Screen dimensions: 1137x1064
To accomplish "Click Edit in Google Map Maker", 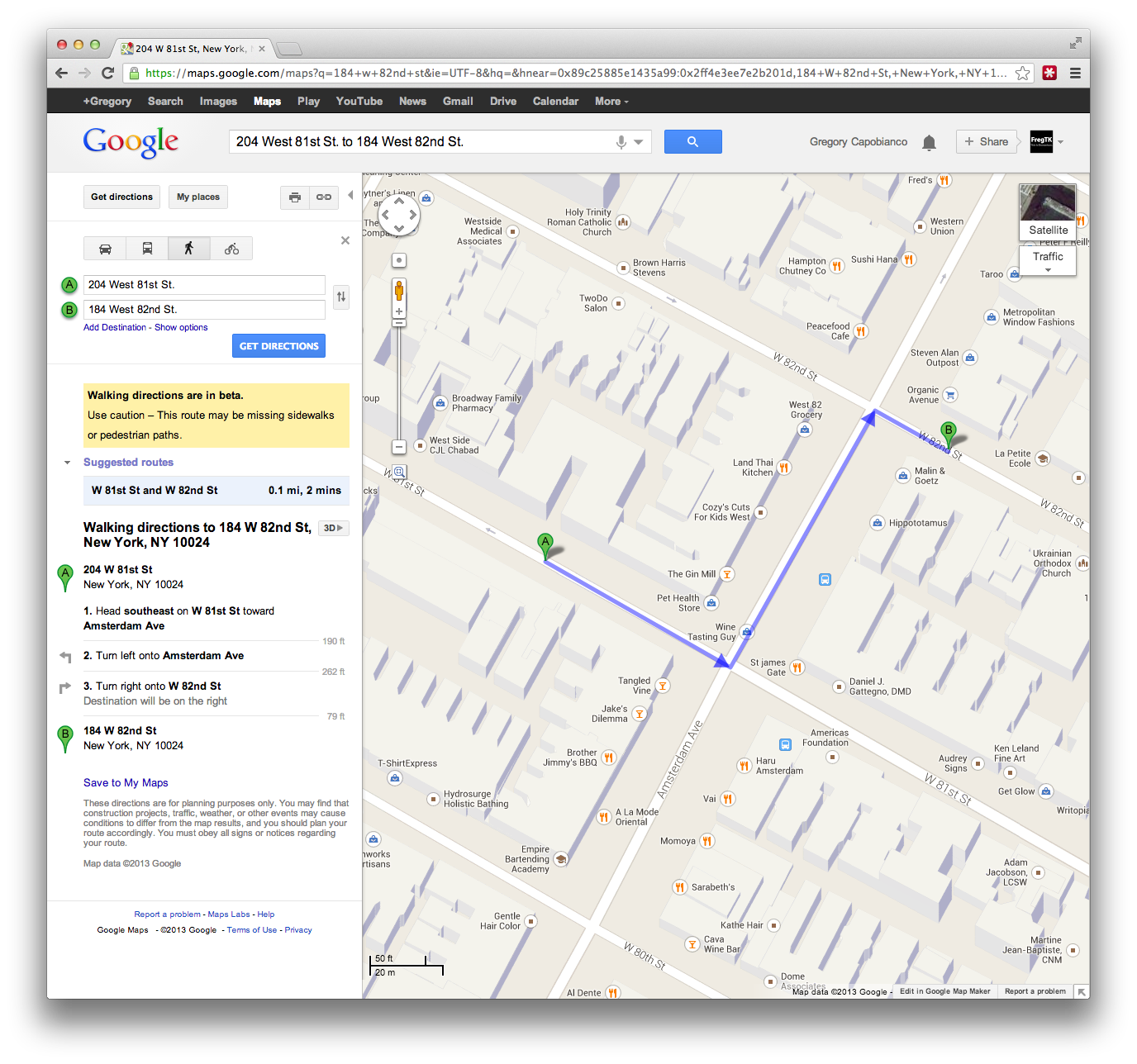I will tap(944, 991).
